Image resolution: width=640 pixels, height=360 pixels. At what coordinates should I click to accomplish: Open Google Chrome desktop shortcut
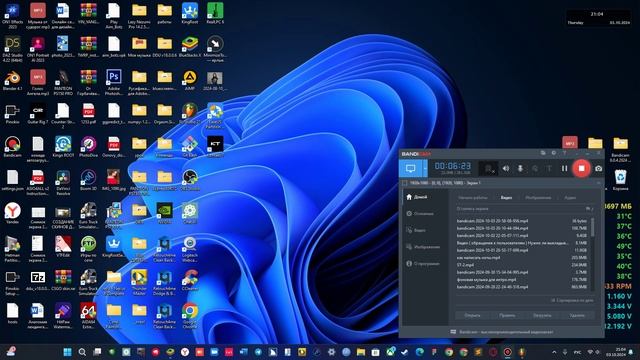point(190,315)
